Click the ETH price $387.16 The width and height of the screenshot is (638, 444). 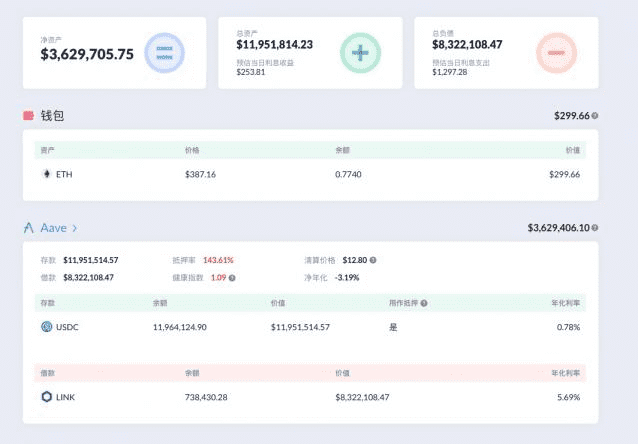(x=200, y=175)
